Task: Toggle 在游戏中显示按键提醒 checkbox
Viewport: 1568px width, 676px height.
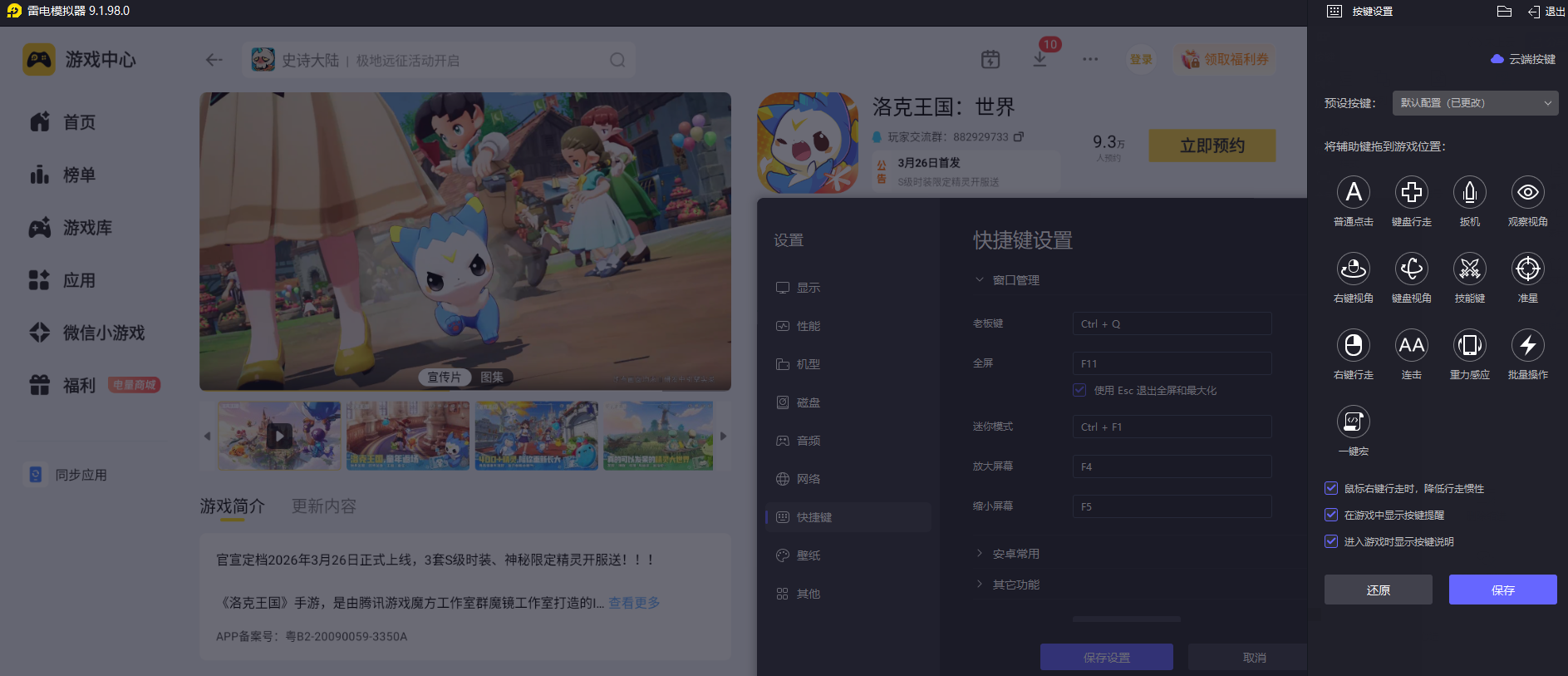Action: coord(1331,515)
